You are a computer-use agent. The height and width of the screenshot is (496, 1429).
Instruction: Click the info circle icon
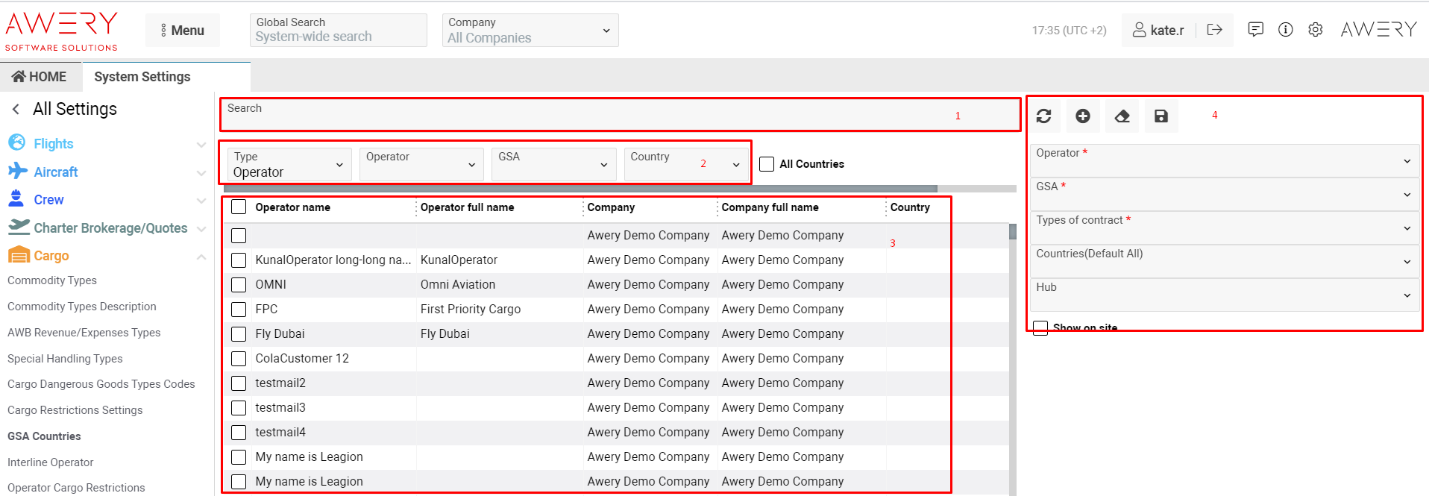coord(1286,30)
